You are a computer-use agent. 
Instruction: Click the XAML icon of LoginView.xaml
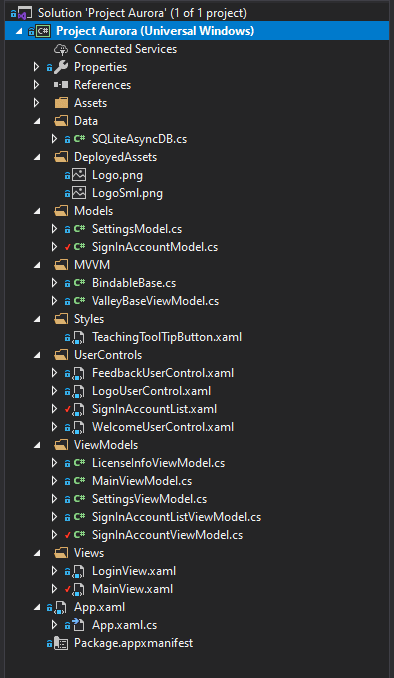tap(79, 572)
